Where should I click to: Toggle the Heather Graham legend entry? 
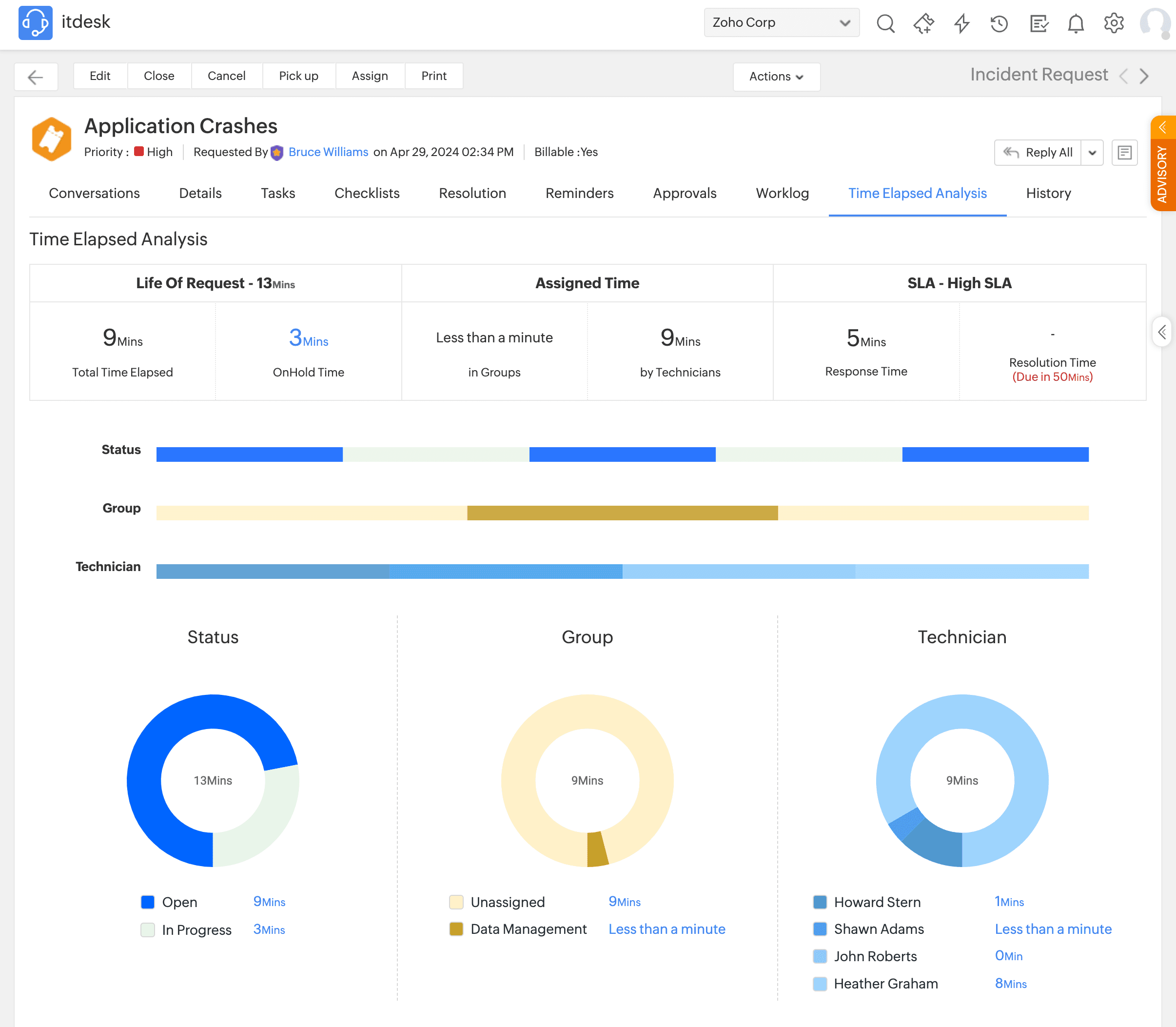[x=885, y=984]
